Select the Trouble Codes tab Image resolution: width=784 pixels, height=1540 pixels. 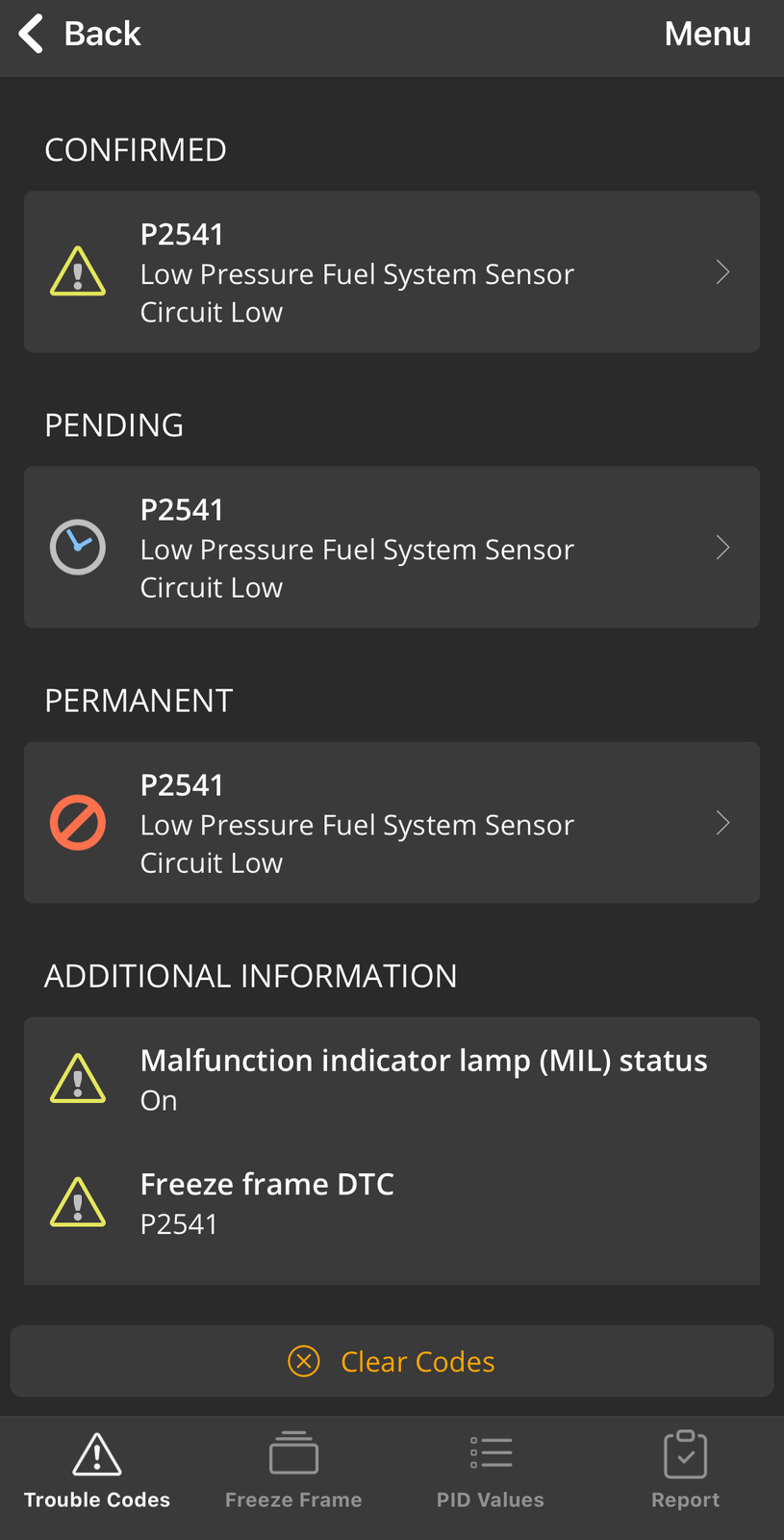click(97, 1471)
